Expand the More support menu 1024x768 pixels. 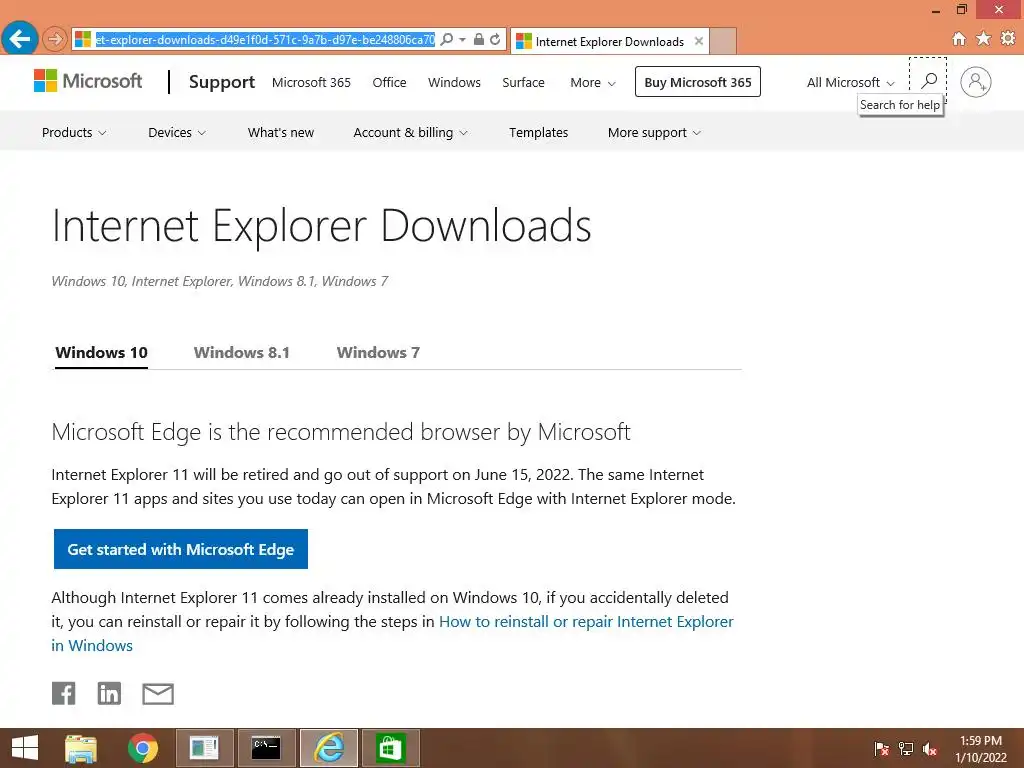pos(654,133)
